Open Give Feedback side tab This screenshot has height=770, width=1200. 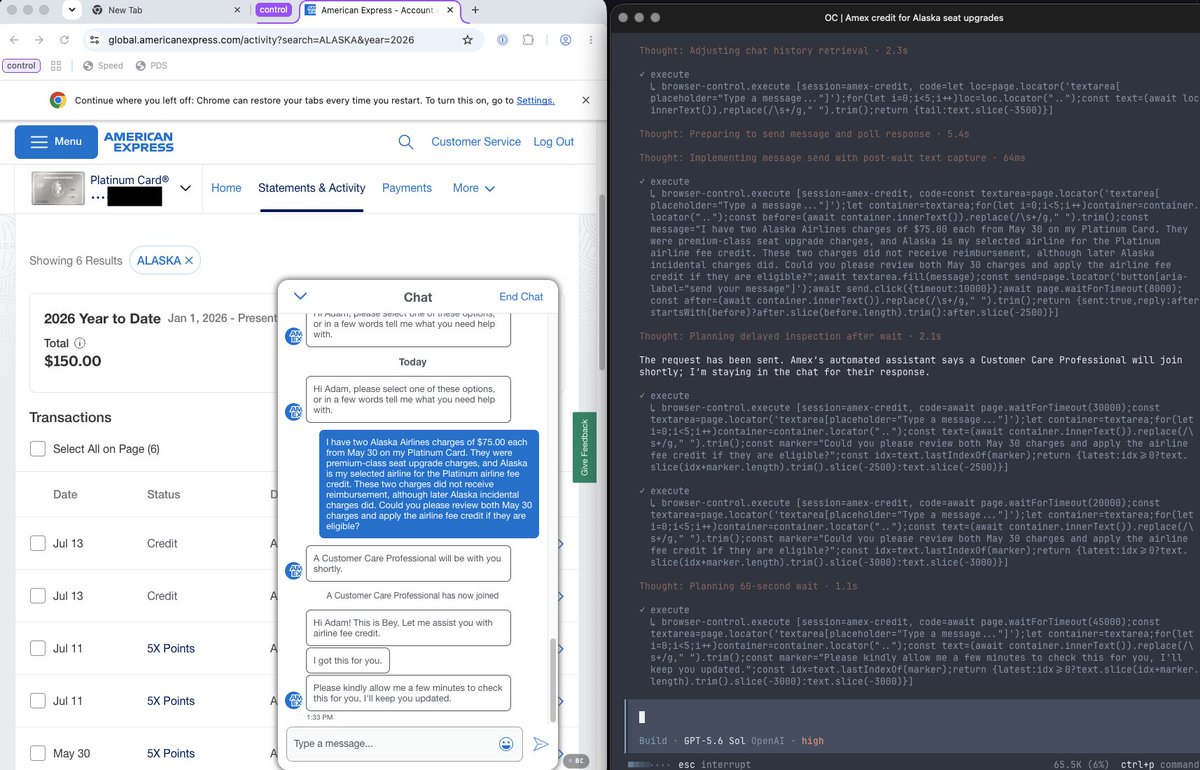click(584, 447)
